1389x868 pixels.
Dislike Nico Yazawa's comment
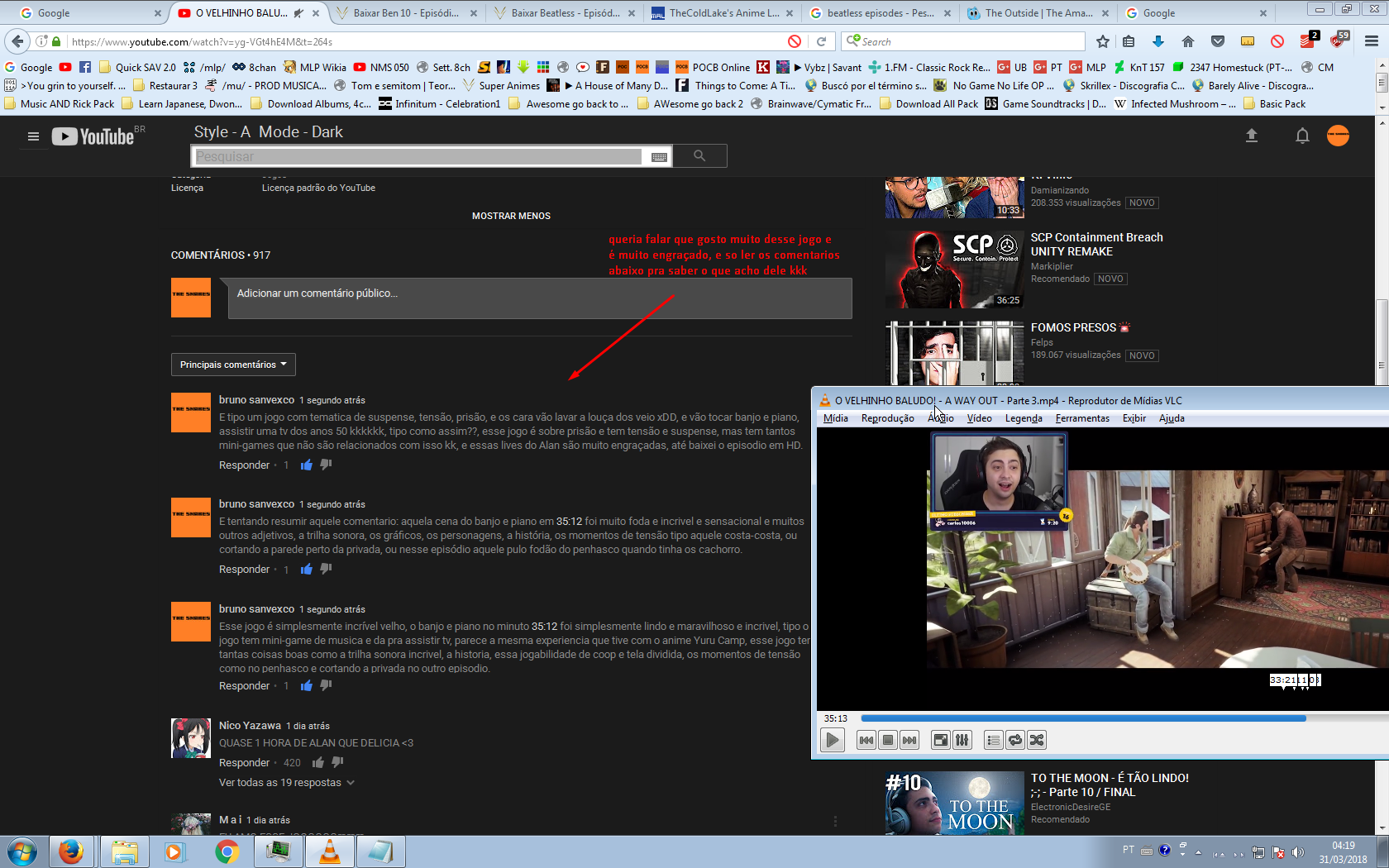(x=337, y=763)
